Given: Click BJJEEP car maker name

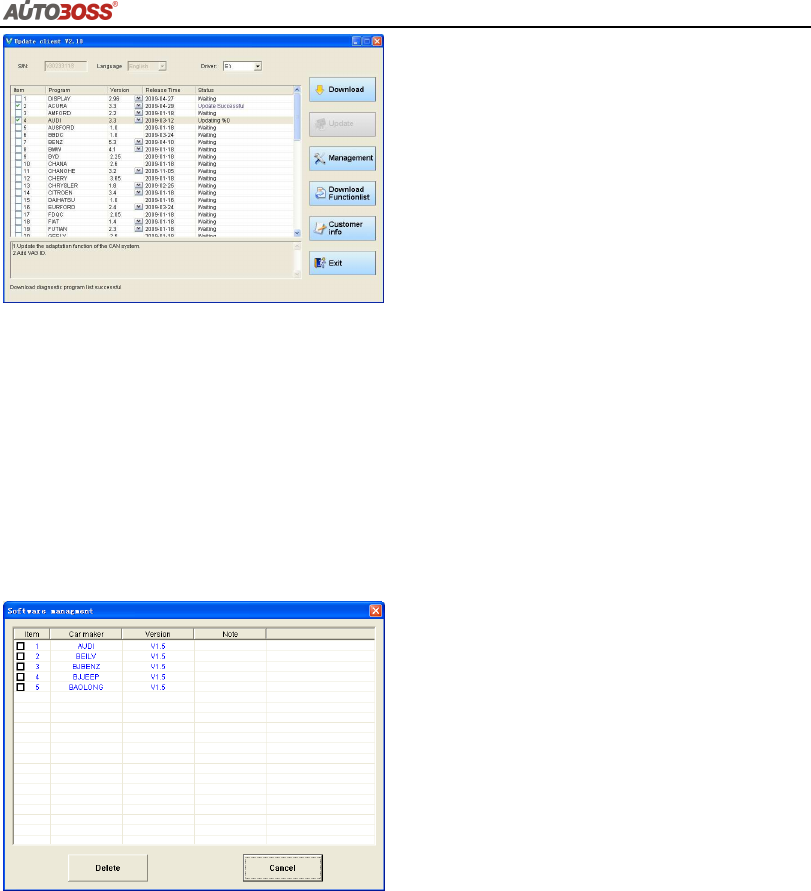Looking at the screenshot, I should coord(86,677).
